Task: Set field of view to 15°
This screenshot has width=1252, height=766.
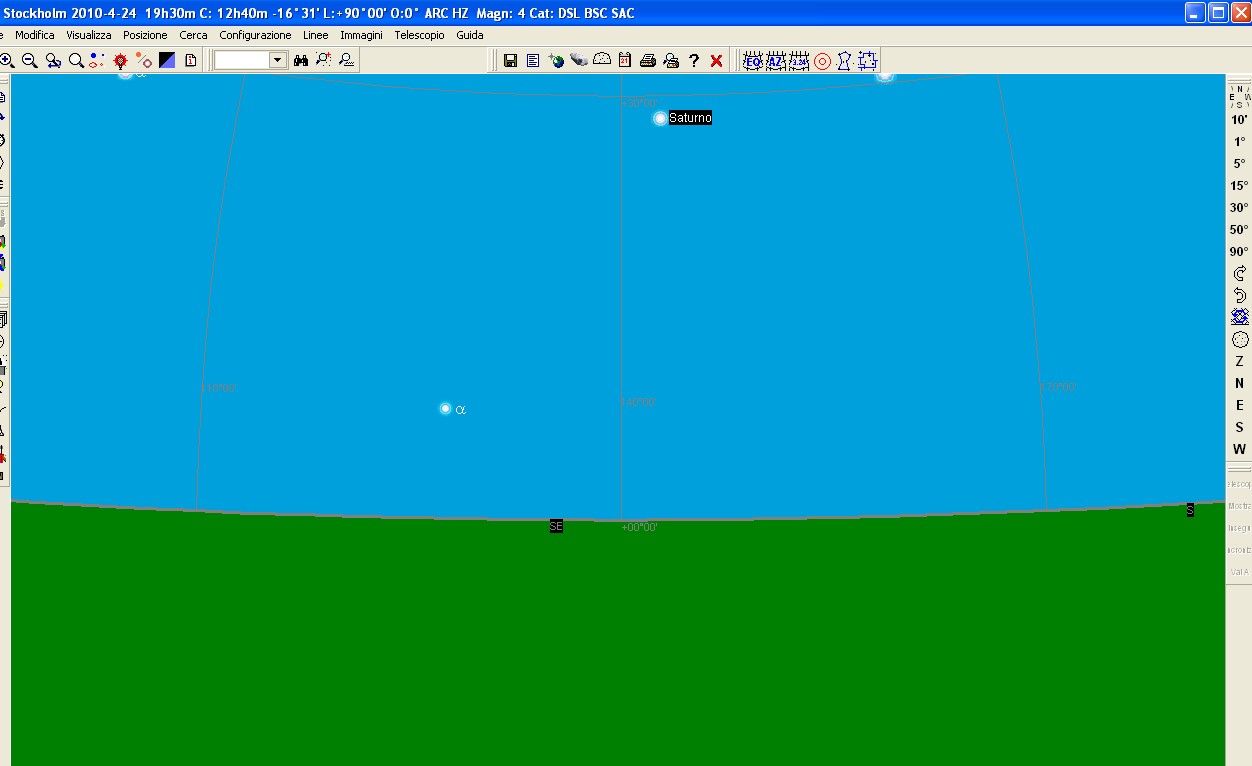Action: [1239, 186]
